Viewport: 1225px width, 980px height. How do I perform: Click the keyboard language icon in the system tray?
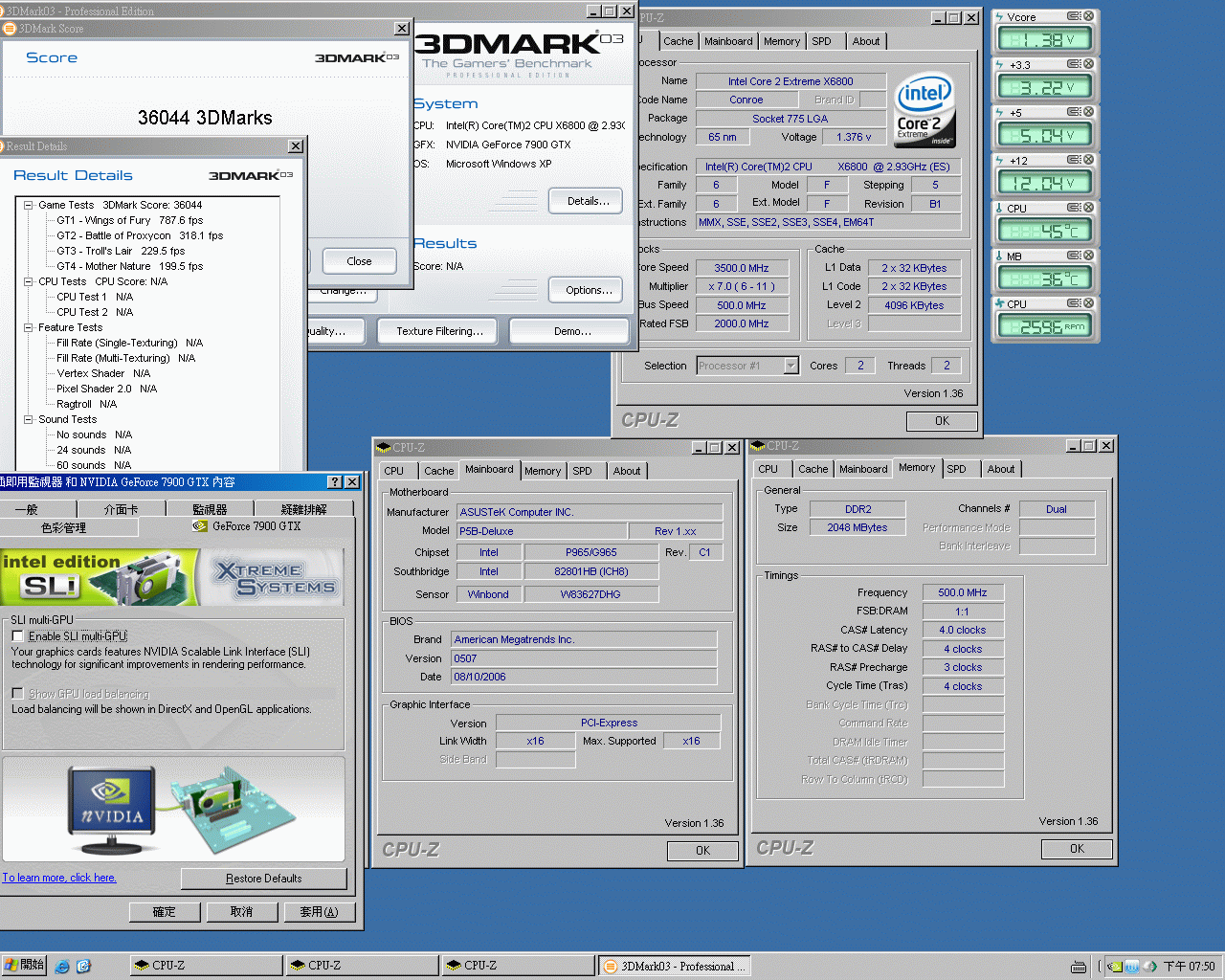click(1079, 967)
